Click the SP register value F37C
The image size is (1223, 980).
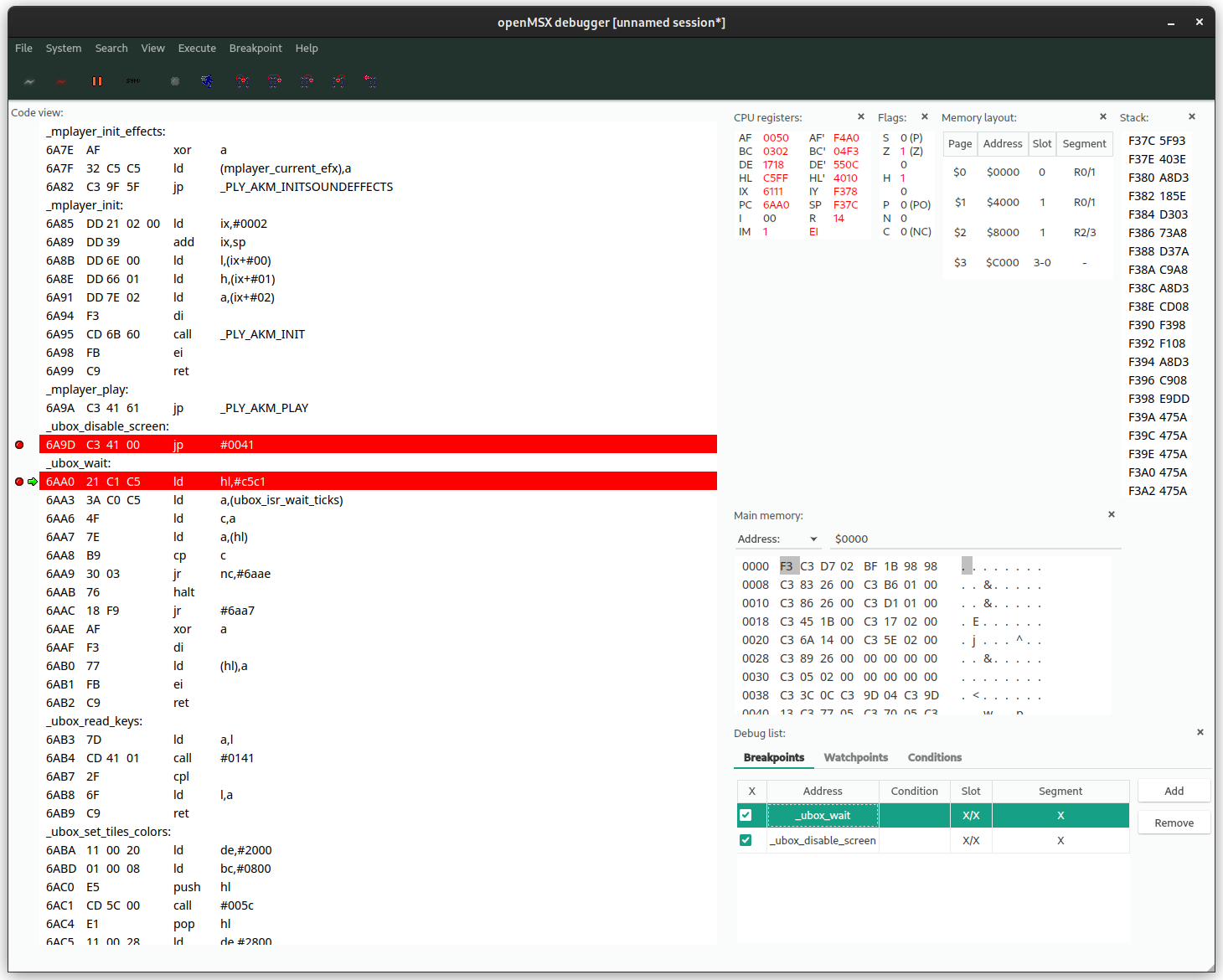pyautogui.click(x=845, y=205)
